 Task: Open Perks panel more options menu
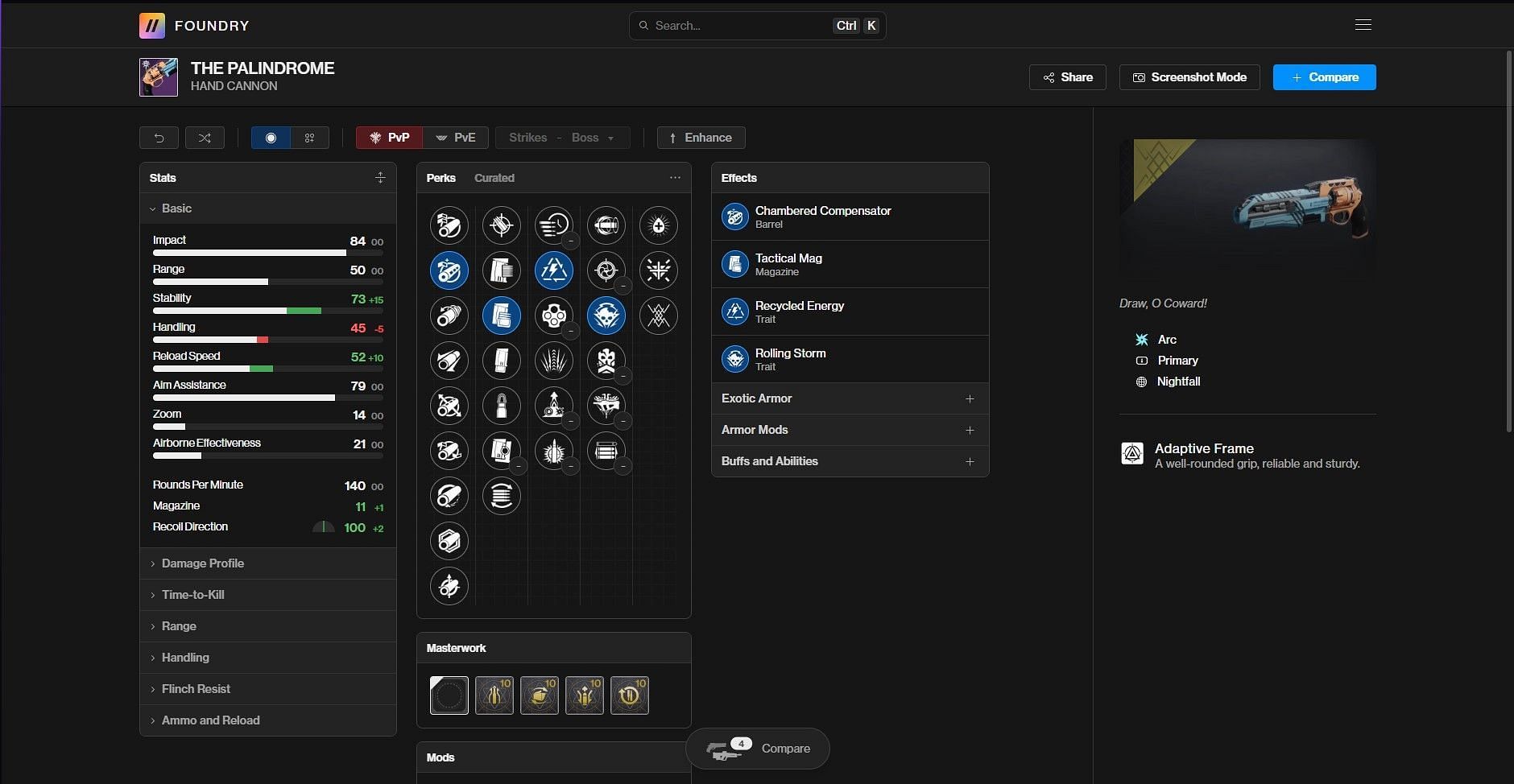tap(675, 178)
